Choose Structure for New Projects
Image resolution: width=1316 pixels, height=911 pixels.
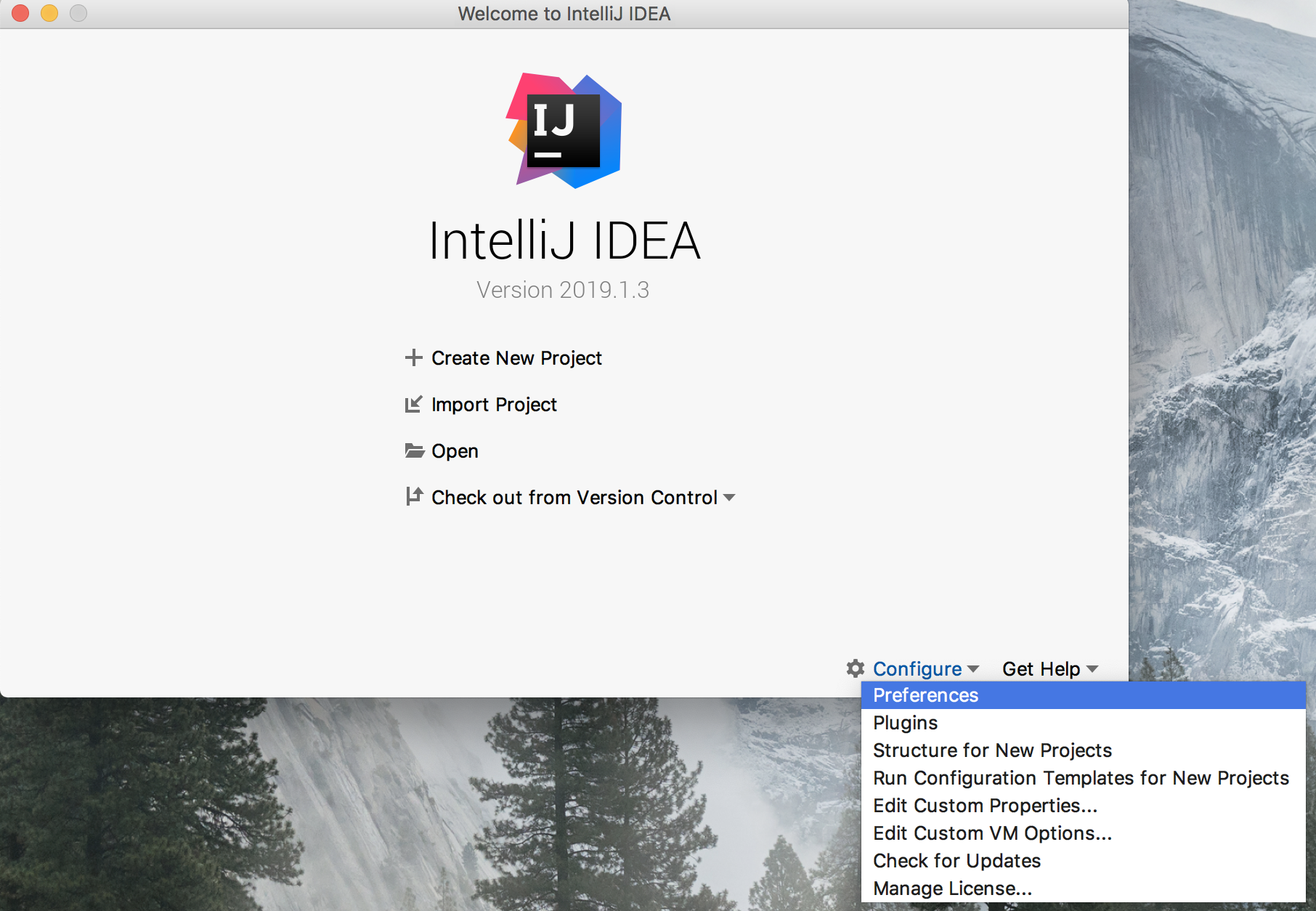(1083, 750)
